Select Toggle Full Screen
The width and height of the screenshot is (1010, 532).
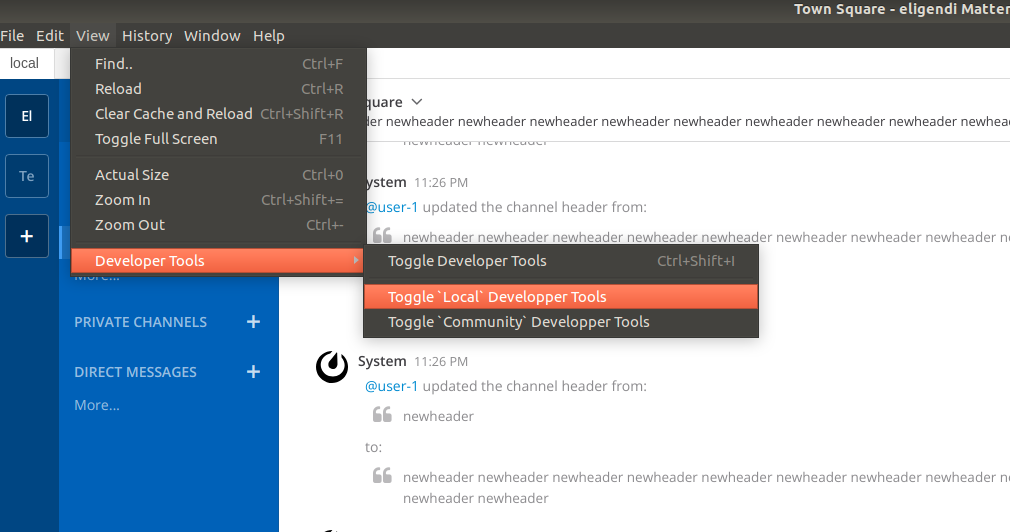click(x=219, y=139)
